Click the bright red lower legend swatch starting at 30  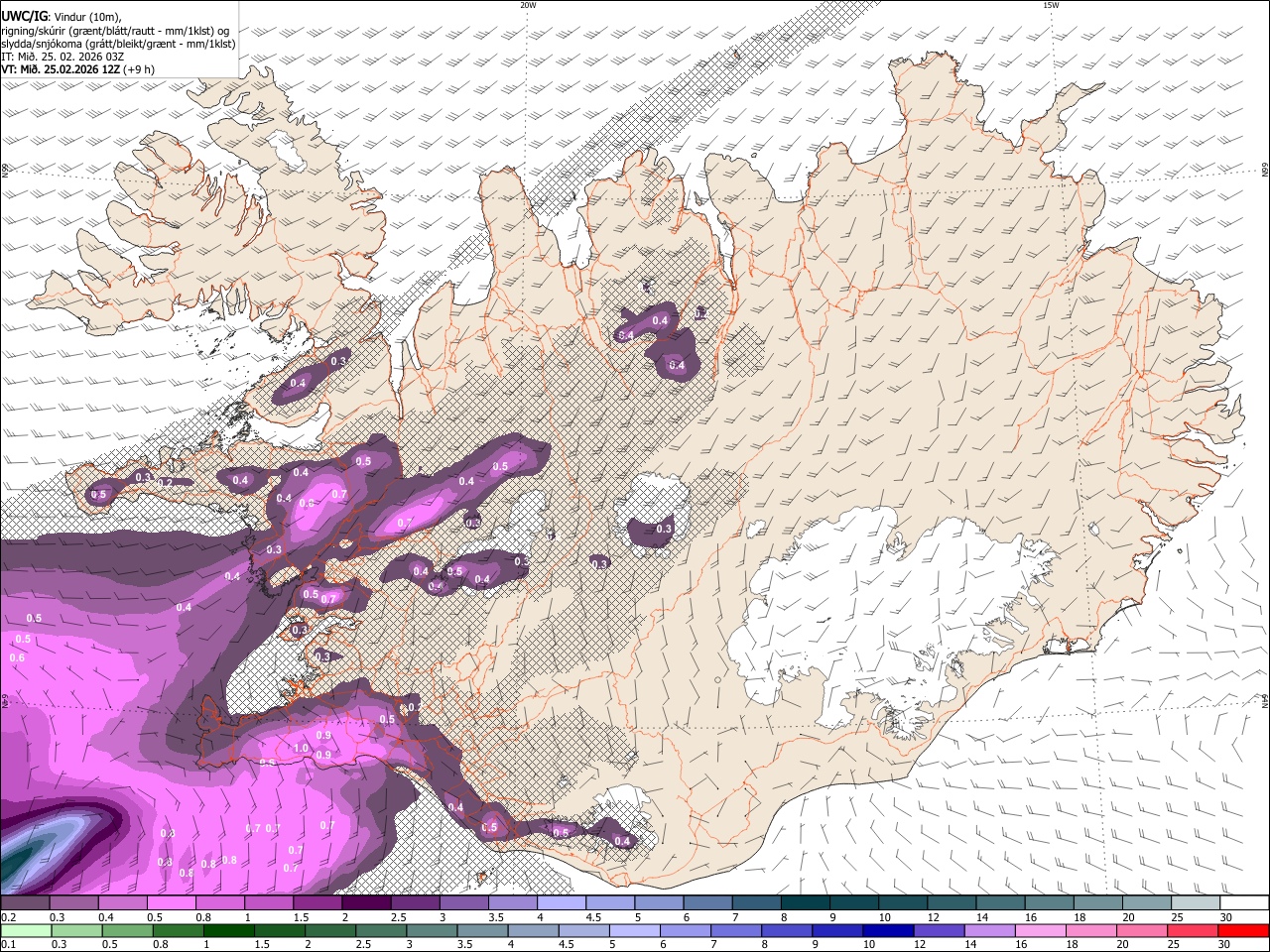(1243, 930)
